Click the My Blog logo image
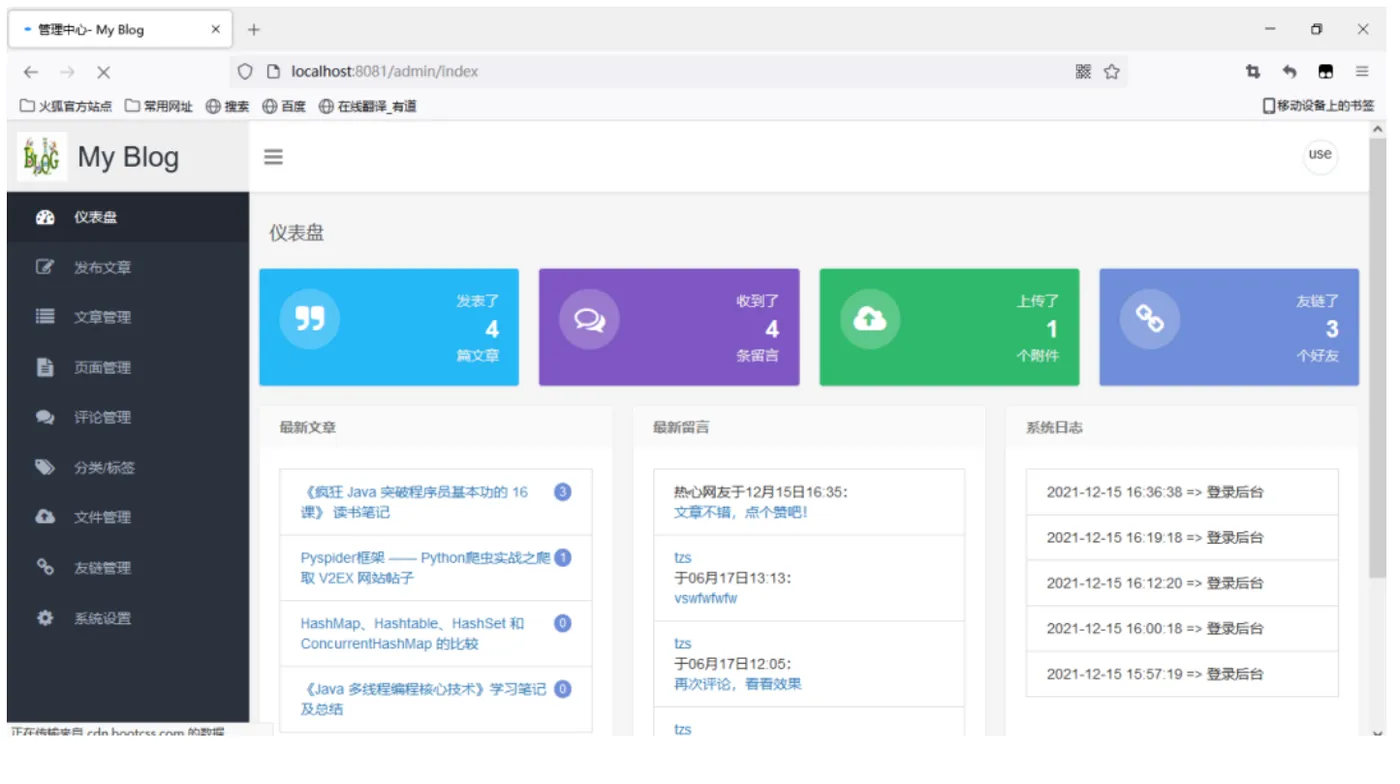Image resolution: width=1400 pixels, height=784 pixels. [x=42, y=156]
